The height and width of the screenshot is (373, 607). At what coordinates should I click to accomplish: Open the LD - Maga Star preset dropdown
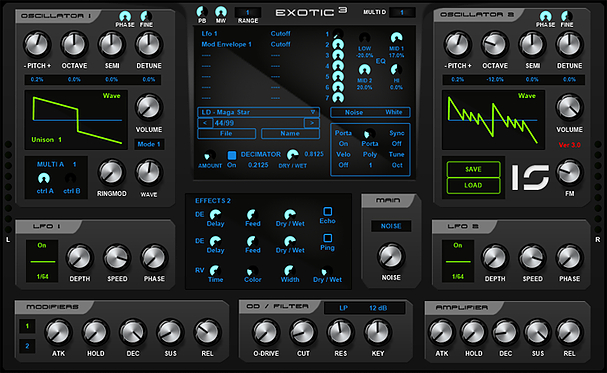259,112
